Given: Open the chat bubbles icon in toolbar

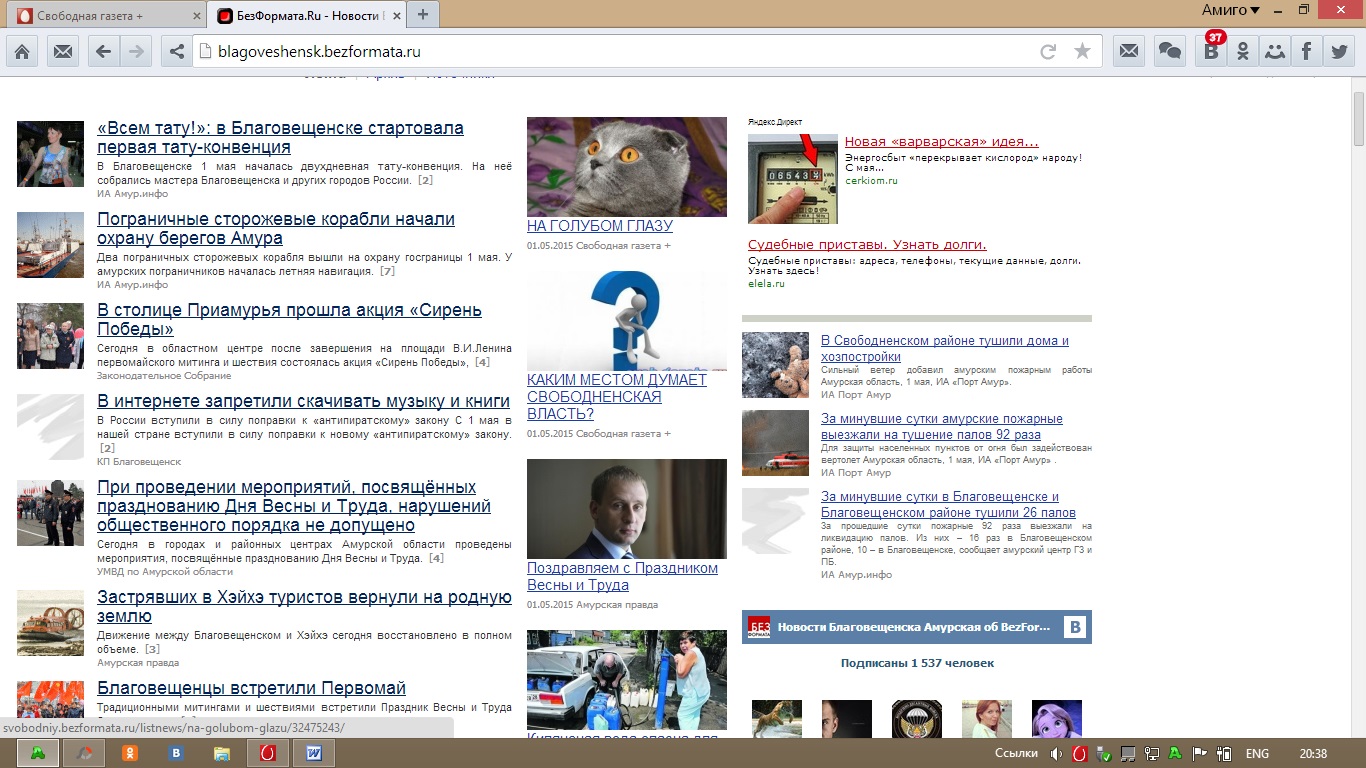Looking at the screenshot, I should (x=1169, y=52).
